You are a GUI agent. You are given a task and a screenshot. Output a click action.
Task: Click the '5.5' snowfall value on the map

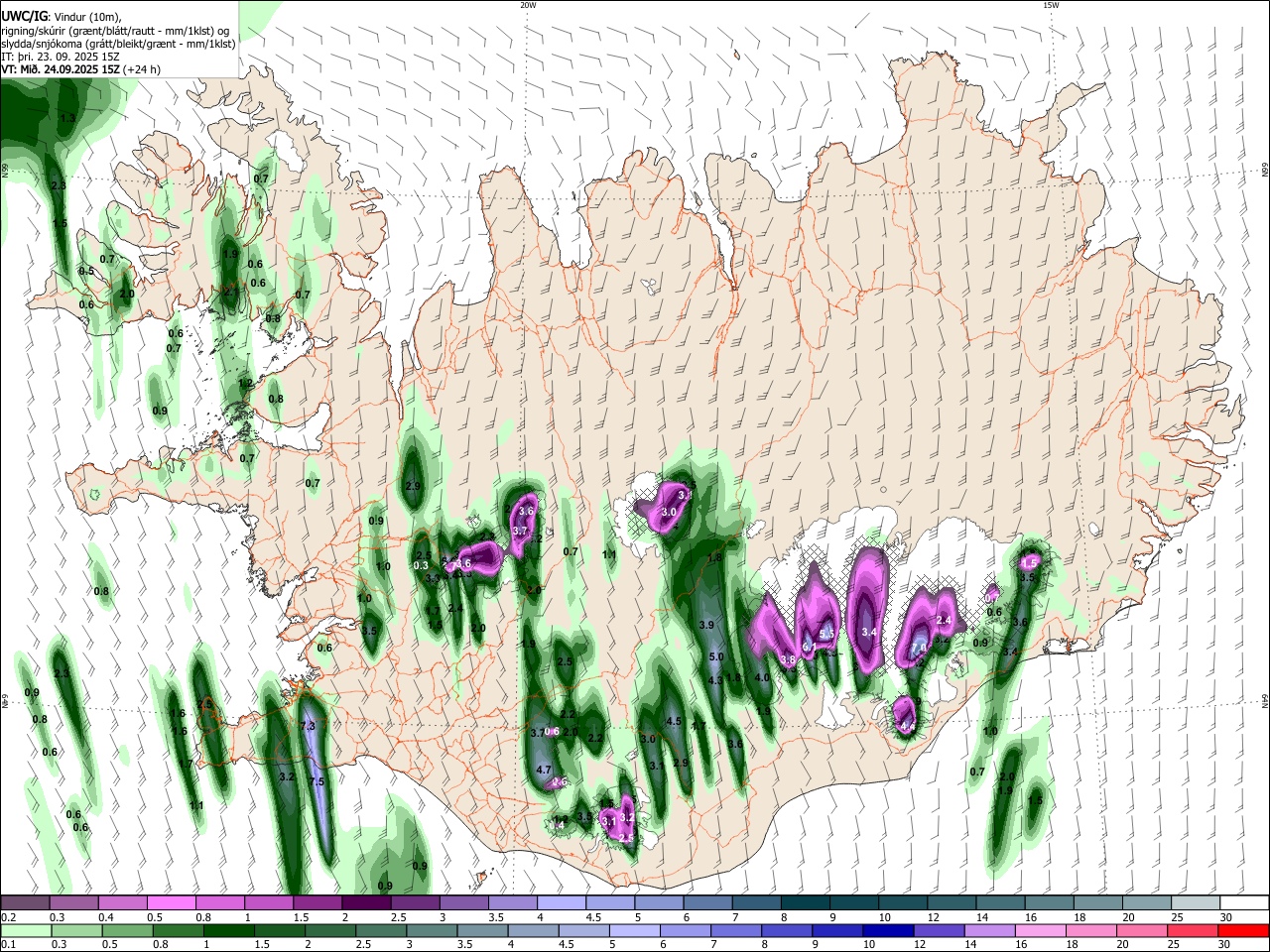[827, 634]
